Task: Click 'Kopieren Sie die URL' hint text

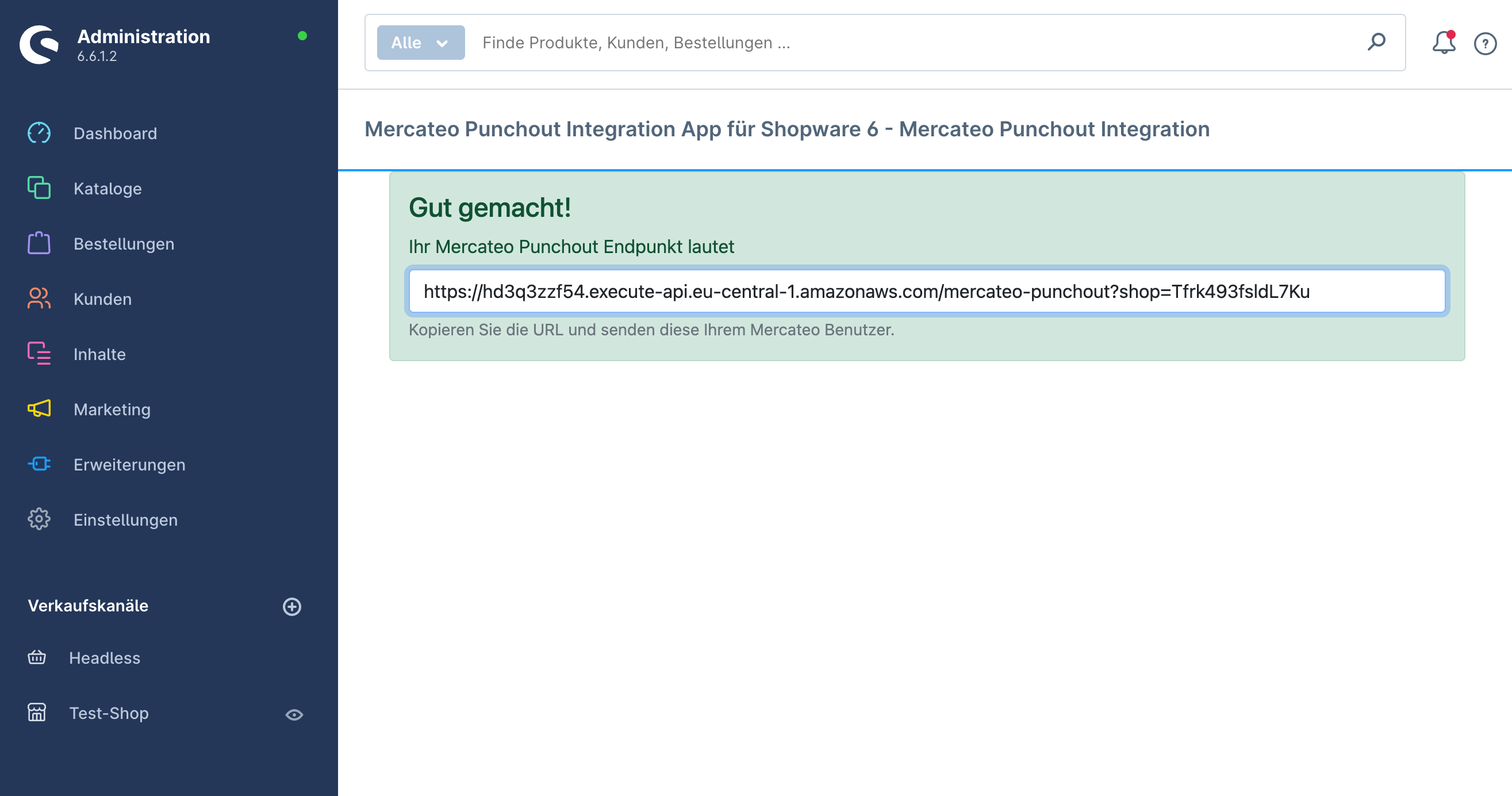Action: click(651, 330)
